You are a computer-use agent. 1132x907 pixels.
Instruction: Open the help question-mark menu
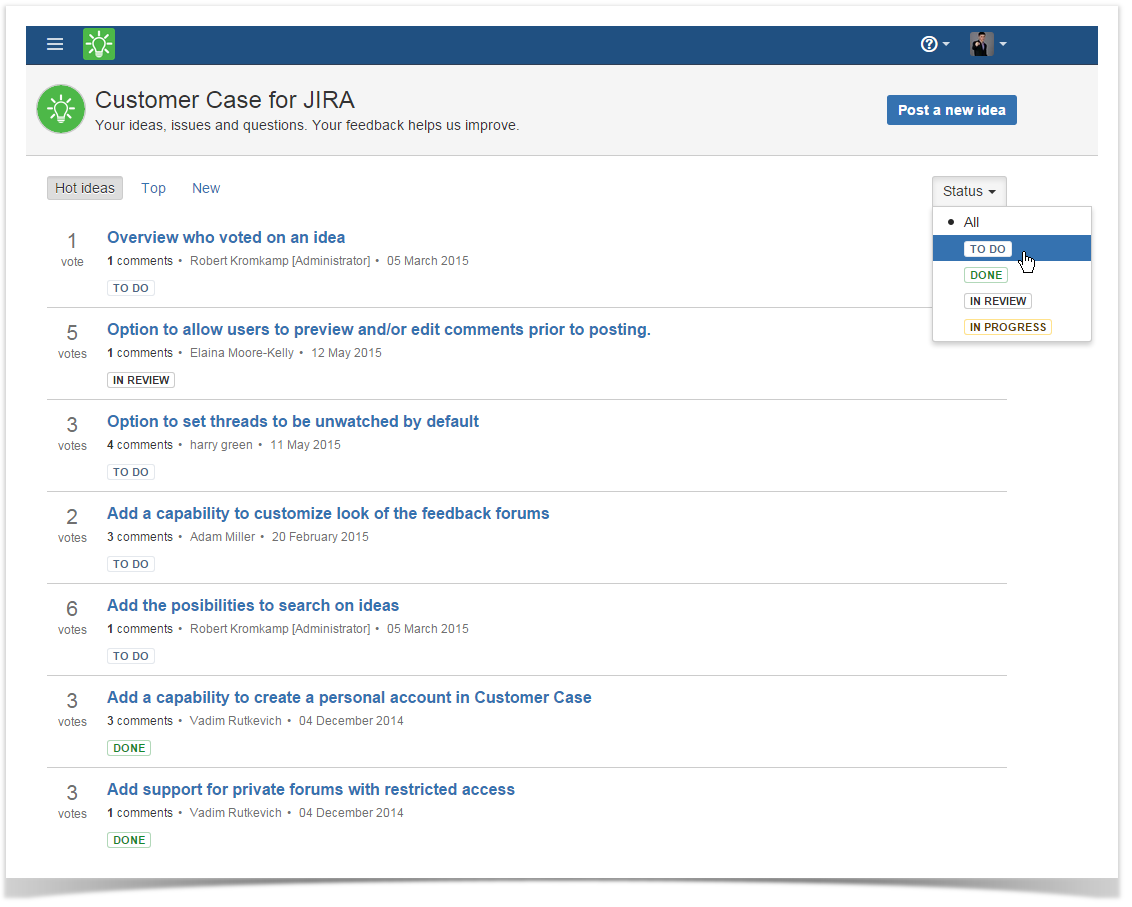coord(934,44)
